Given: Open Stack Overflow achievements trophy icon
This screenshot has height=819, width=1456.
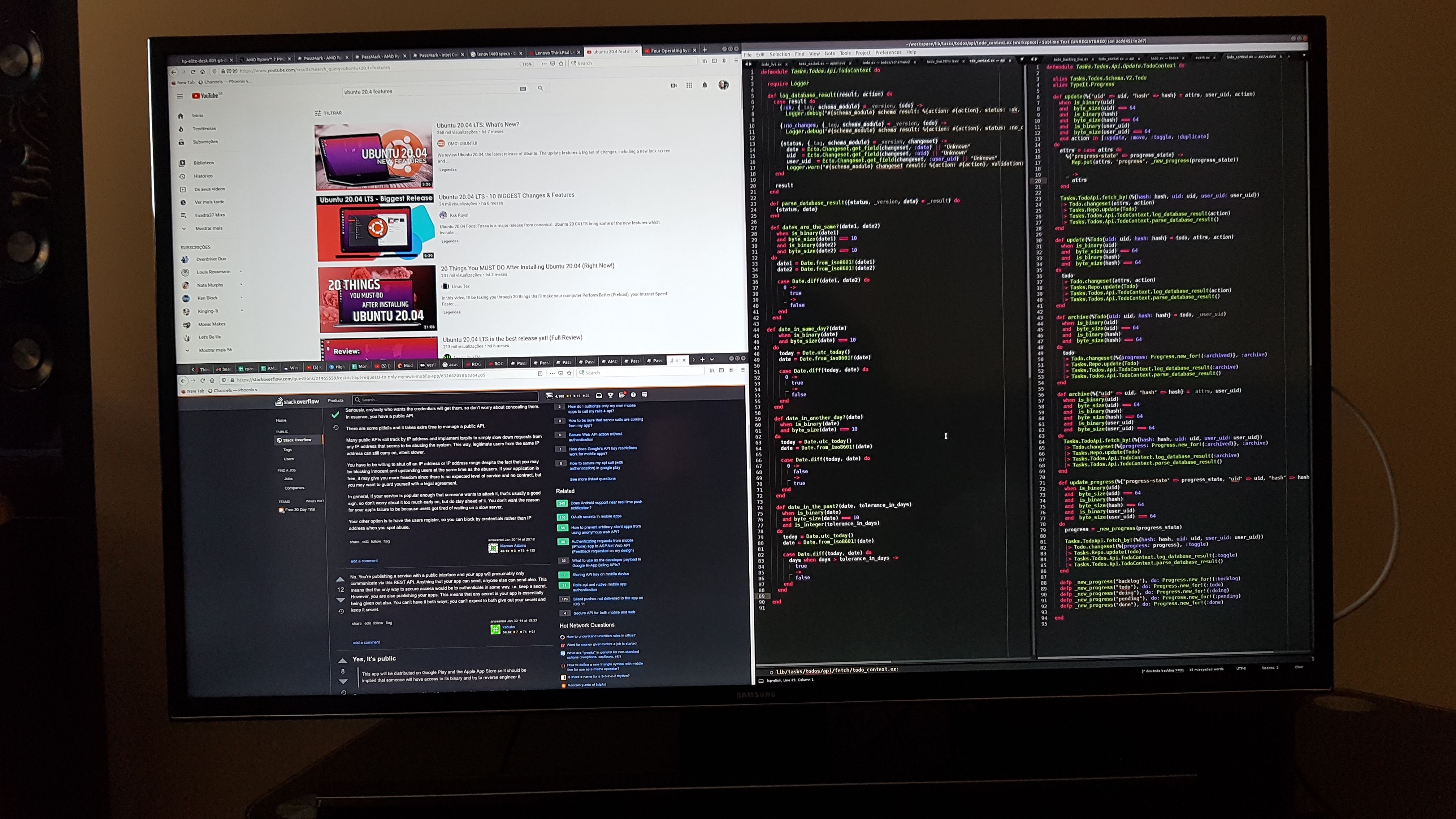Looking at the screenshot, I should (x=610, y=395).
